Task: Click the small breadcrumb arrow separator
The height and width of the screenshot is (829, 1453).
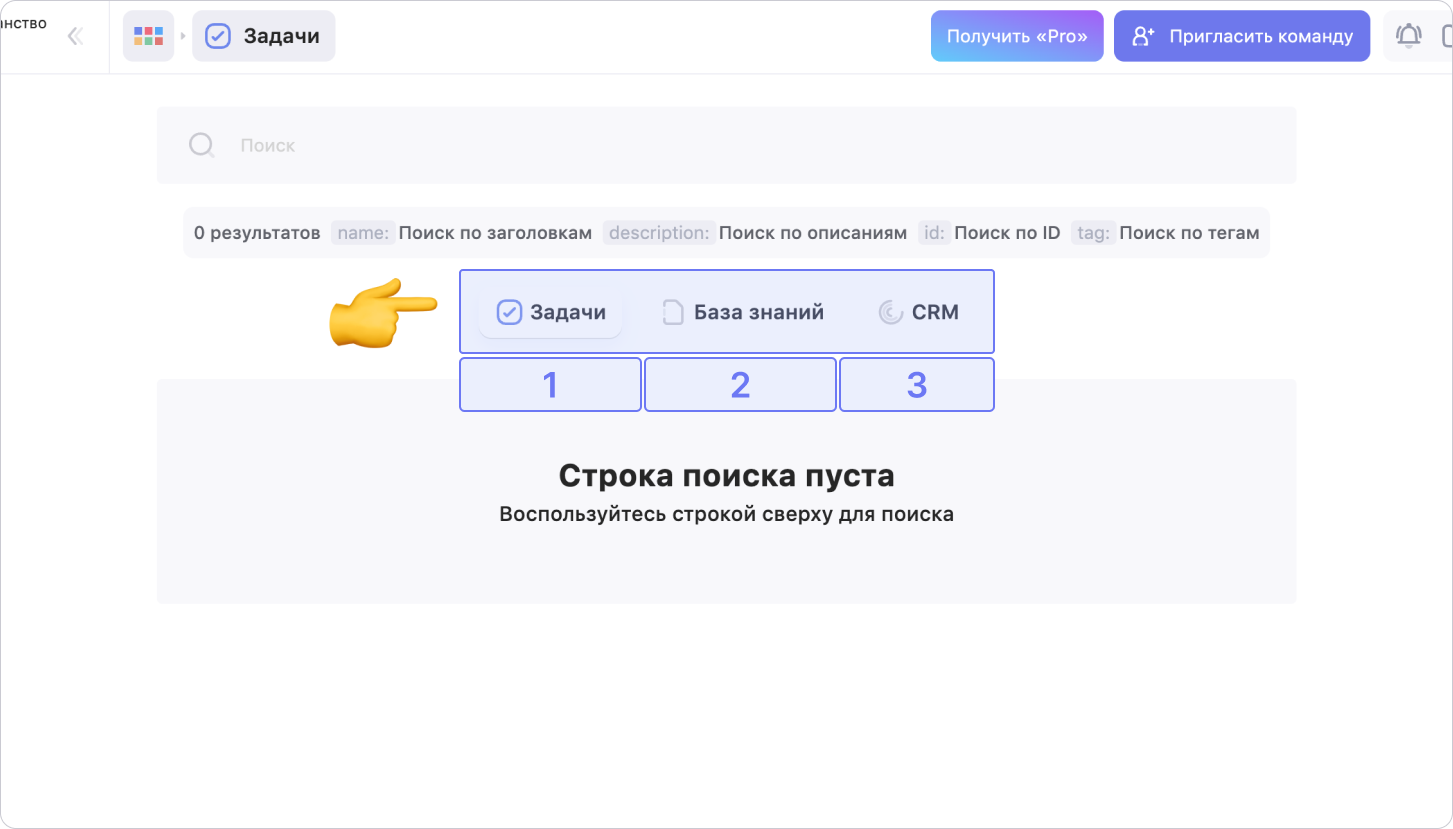Action: [x=183, y=37]
